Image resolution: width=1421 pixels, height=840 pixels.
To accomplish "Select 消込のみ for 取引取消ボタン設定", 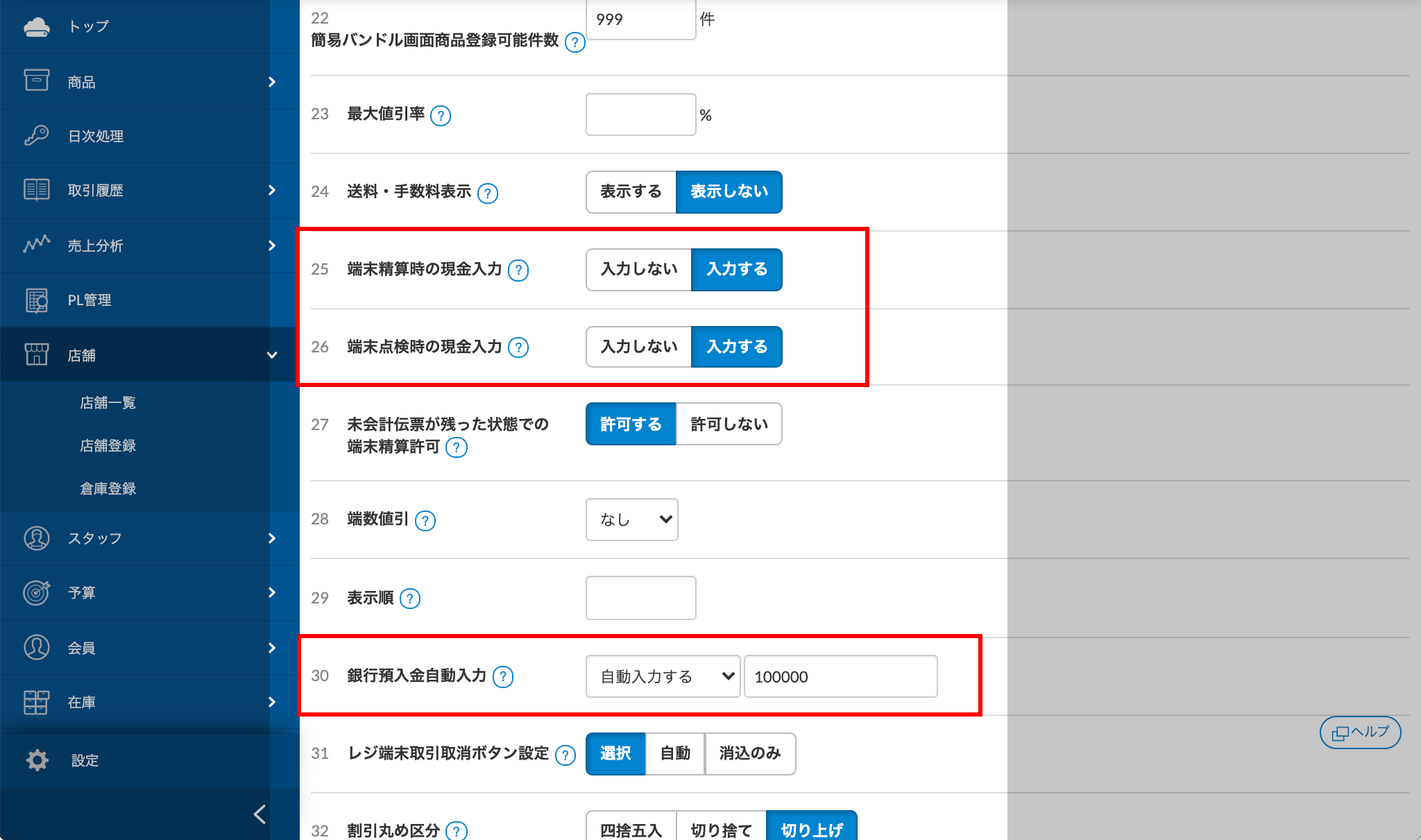I will click(x=749, y=753).
